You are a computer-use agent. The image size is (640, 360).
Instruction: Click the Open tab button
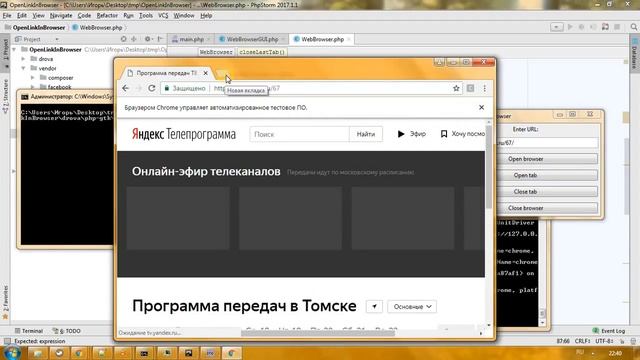tap(547, 175)
